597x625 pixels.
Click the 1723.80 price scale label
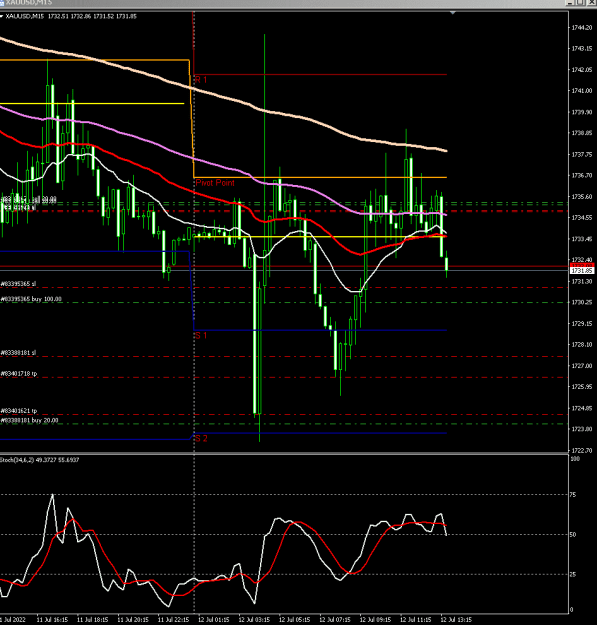click(x=581, y=429)
